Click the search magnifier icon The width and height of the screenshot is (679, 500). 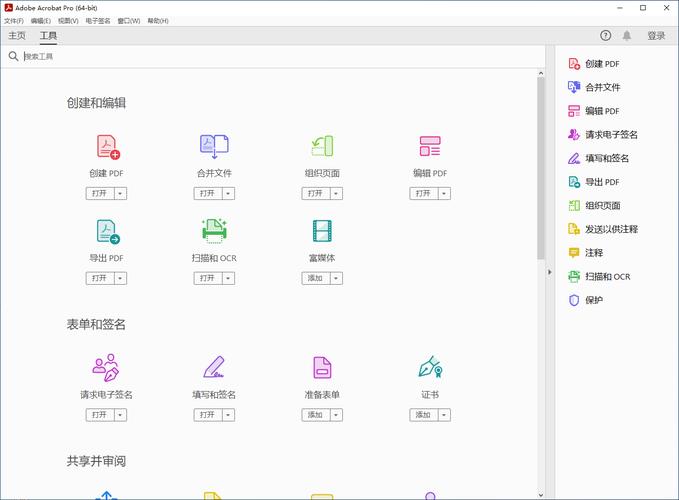13,56
